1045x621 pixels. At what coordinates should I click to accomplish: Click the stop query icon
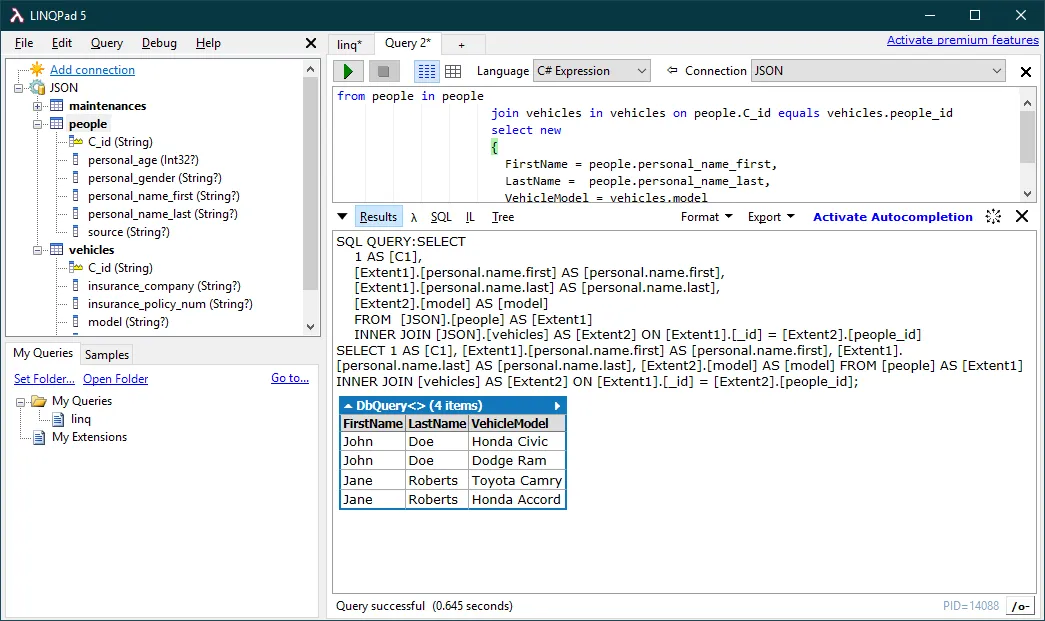(x=382, y=70)
